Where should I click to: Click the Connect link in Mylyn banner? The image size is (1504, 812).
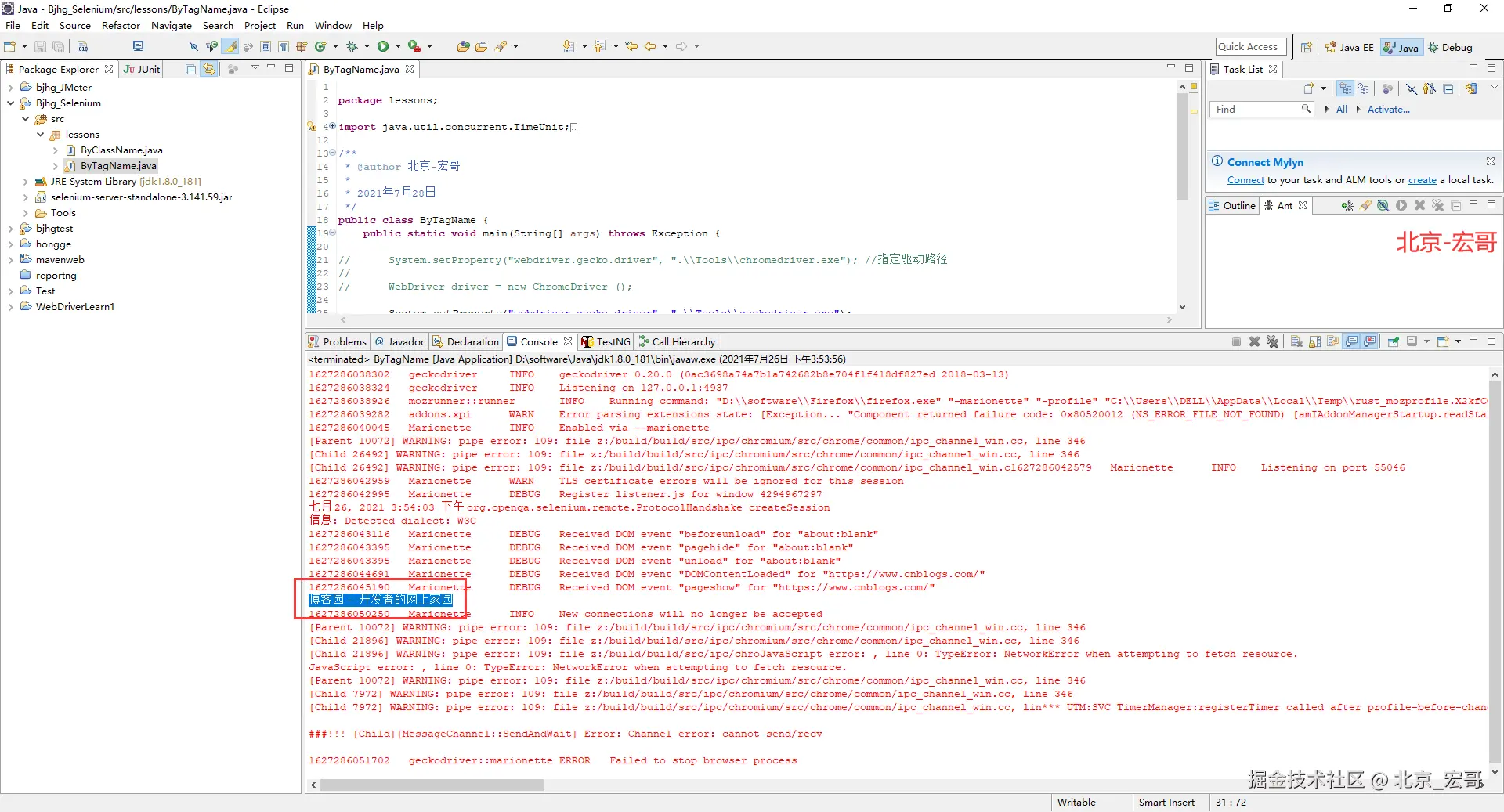(x=1245, y=180)
